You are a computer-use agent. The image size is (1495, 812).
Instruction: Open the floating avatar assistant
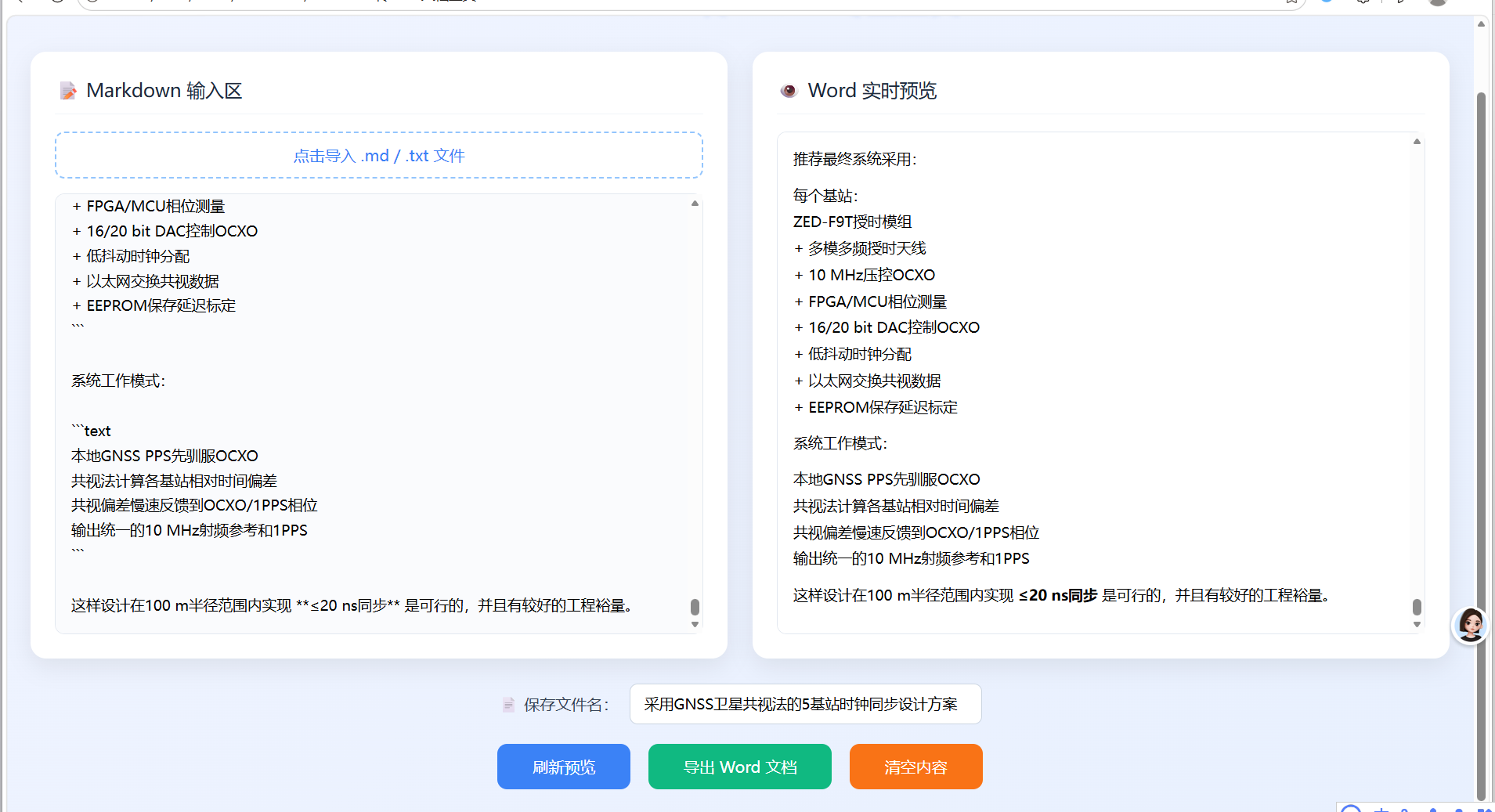pyautogui.click(x=1470, y=625)
